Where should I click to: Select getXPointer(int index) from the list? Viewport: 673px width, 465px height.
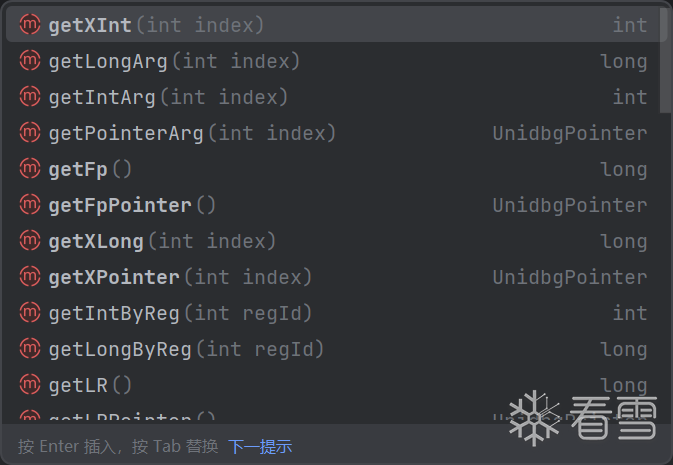point(180,277)
